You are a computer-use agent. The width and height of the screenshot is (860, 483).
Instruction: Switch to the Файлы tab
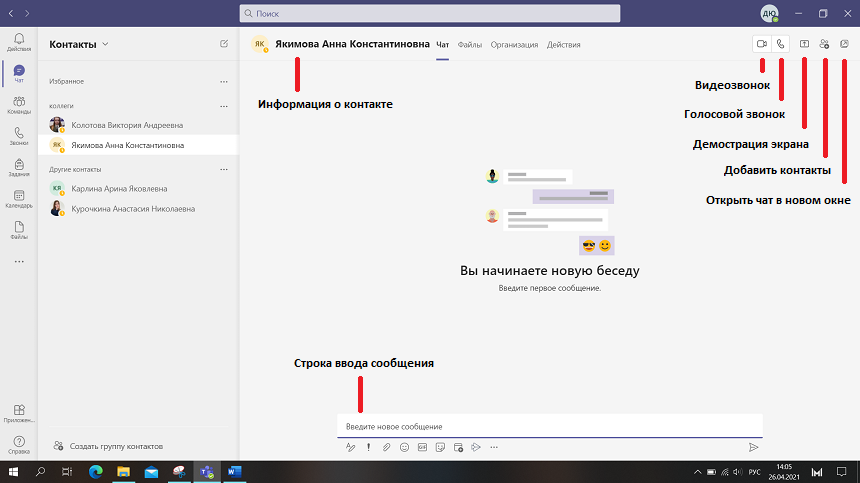point(470,45)
